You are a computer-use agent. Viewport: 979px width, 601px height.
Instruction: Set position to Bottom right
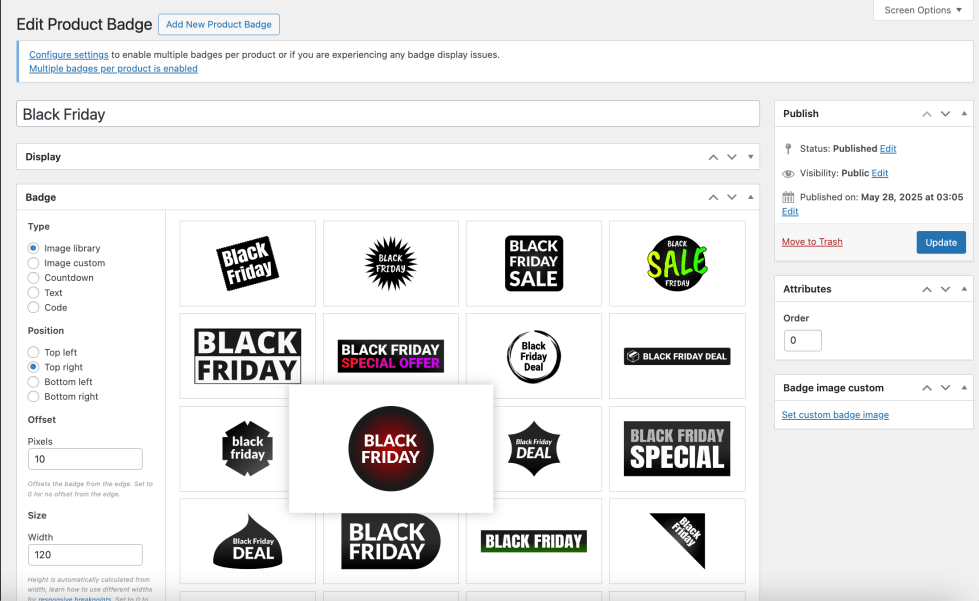33,396
